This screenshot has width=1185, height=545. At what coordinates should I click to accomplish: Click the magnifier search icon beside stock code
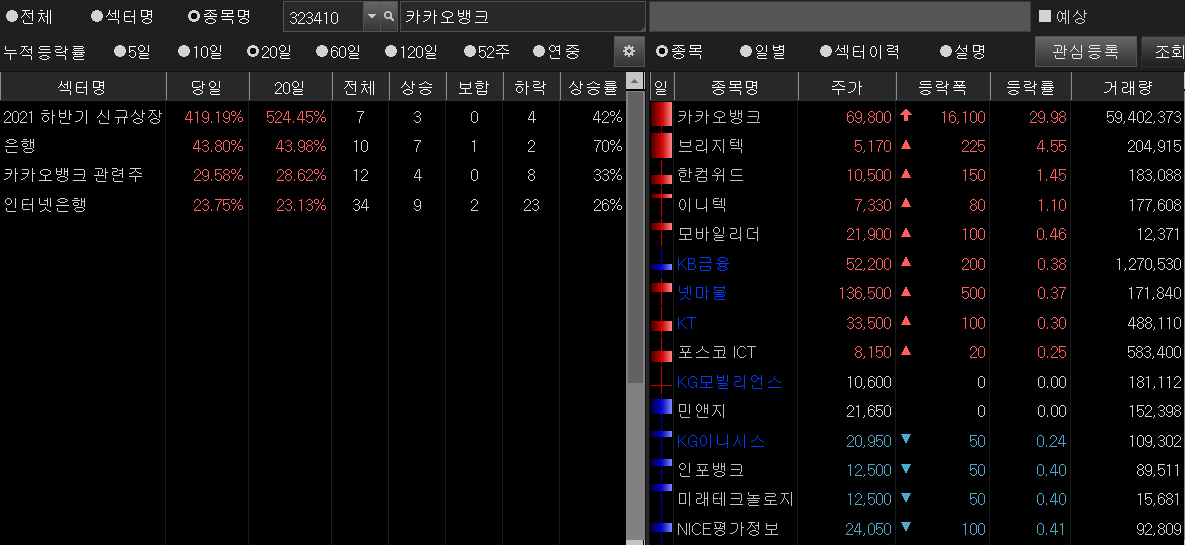tap(388, 17)
